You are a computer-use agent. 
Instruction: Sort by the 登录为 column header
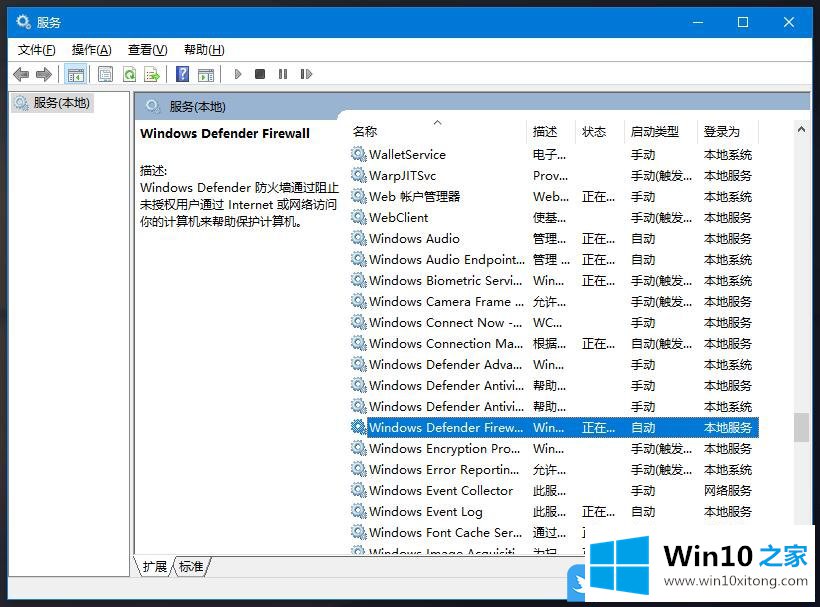(x=728, y=131)
